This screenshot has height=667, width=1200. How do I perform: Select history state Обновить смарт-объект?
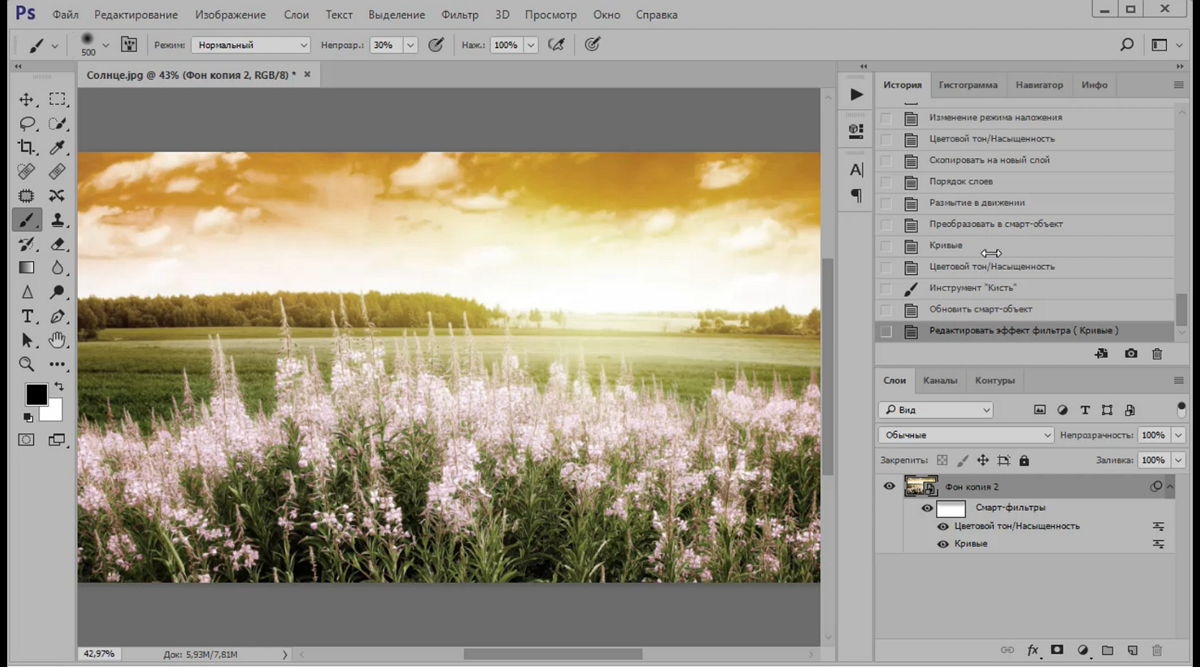pos(1025,309)
